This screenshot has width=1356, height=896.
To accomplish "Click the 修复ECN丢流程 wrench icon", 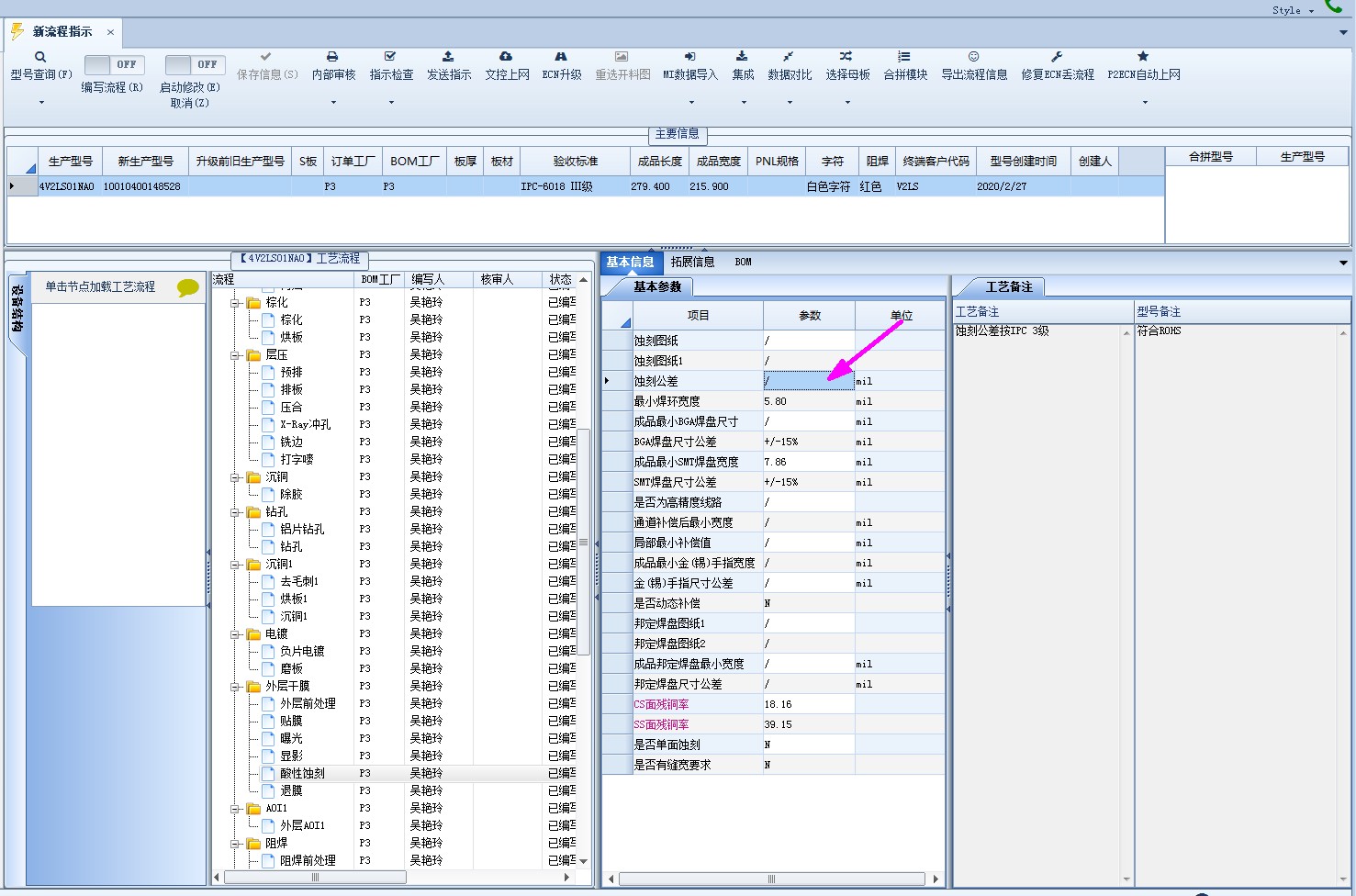I will pos(1057,57).
